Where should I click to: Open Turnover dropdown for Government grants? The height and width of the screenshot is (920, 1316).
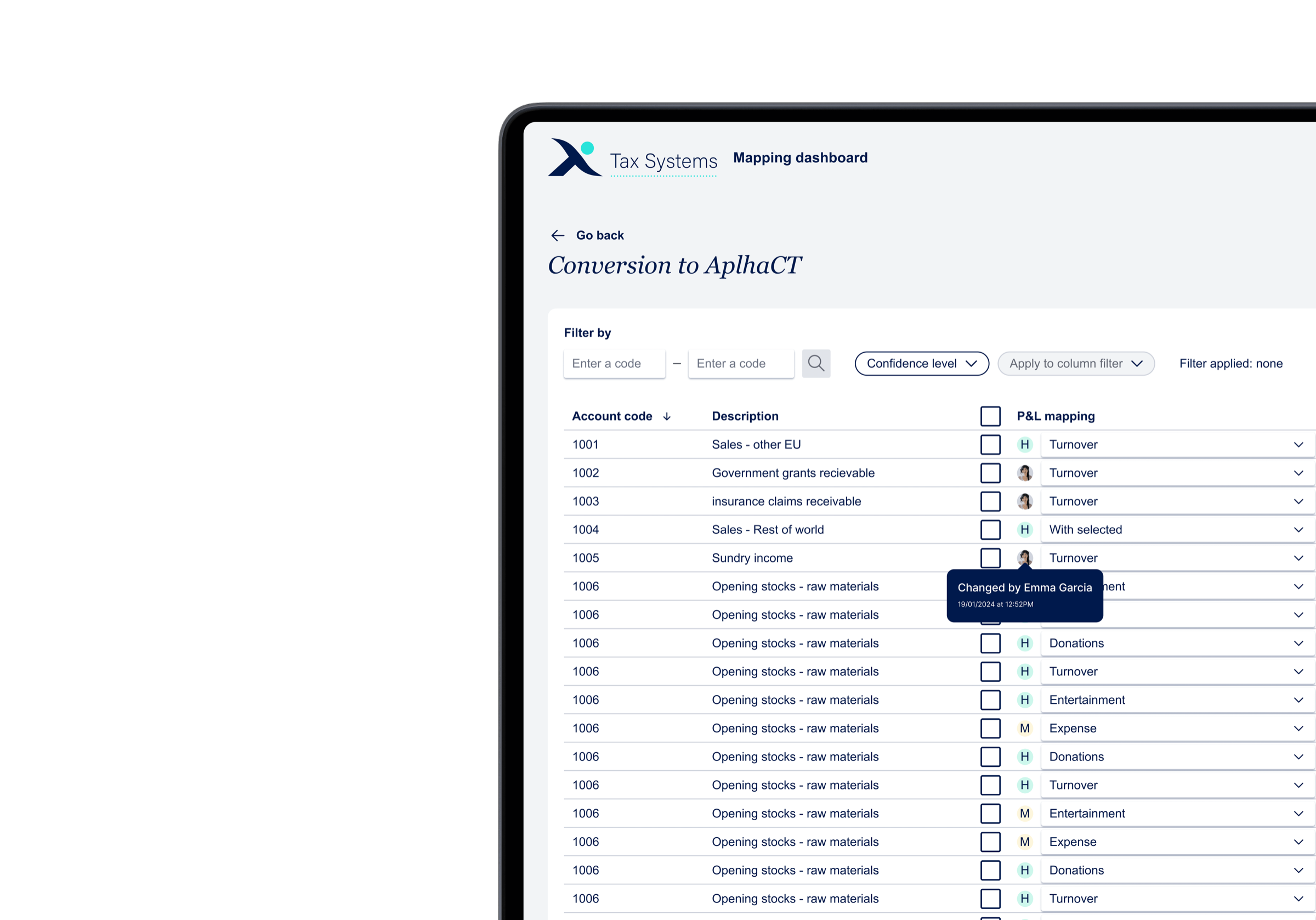coord(1177,473)
